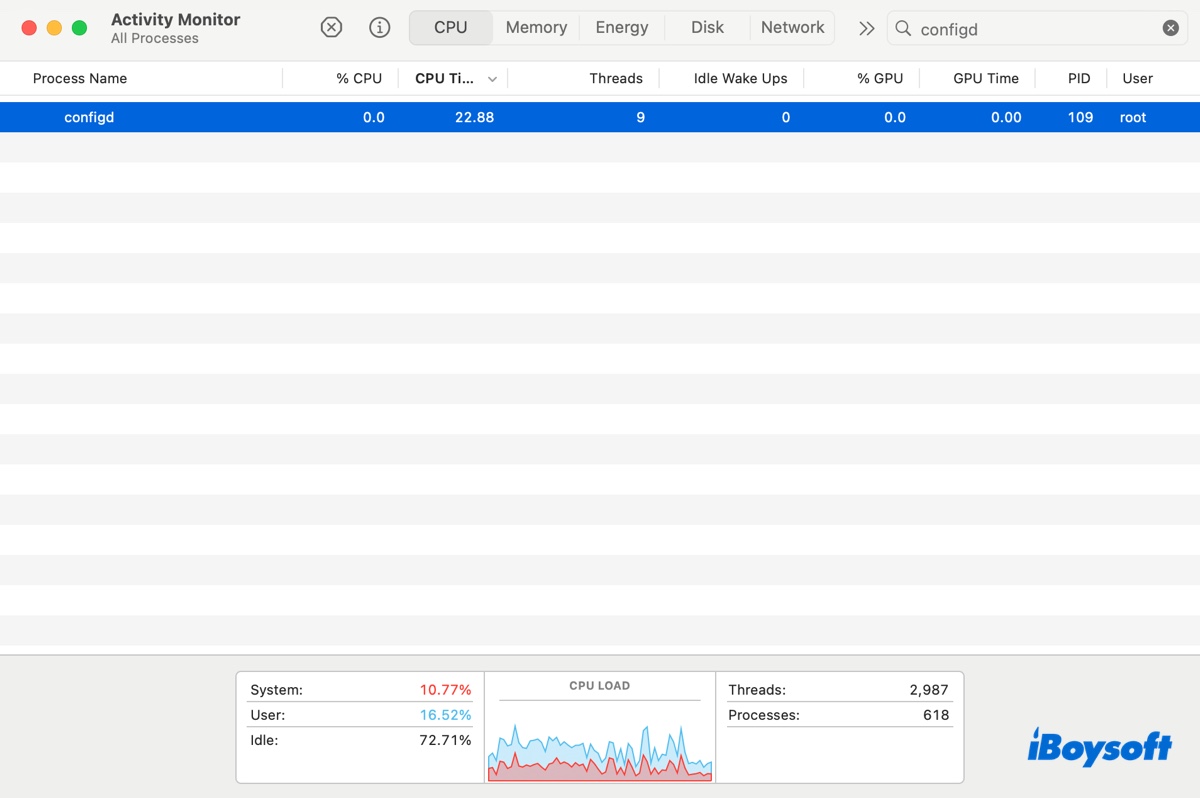Open process info with the i icon

380,28
